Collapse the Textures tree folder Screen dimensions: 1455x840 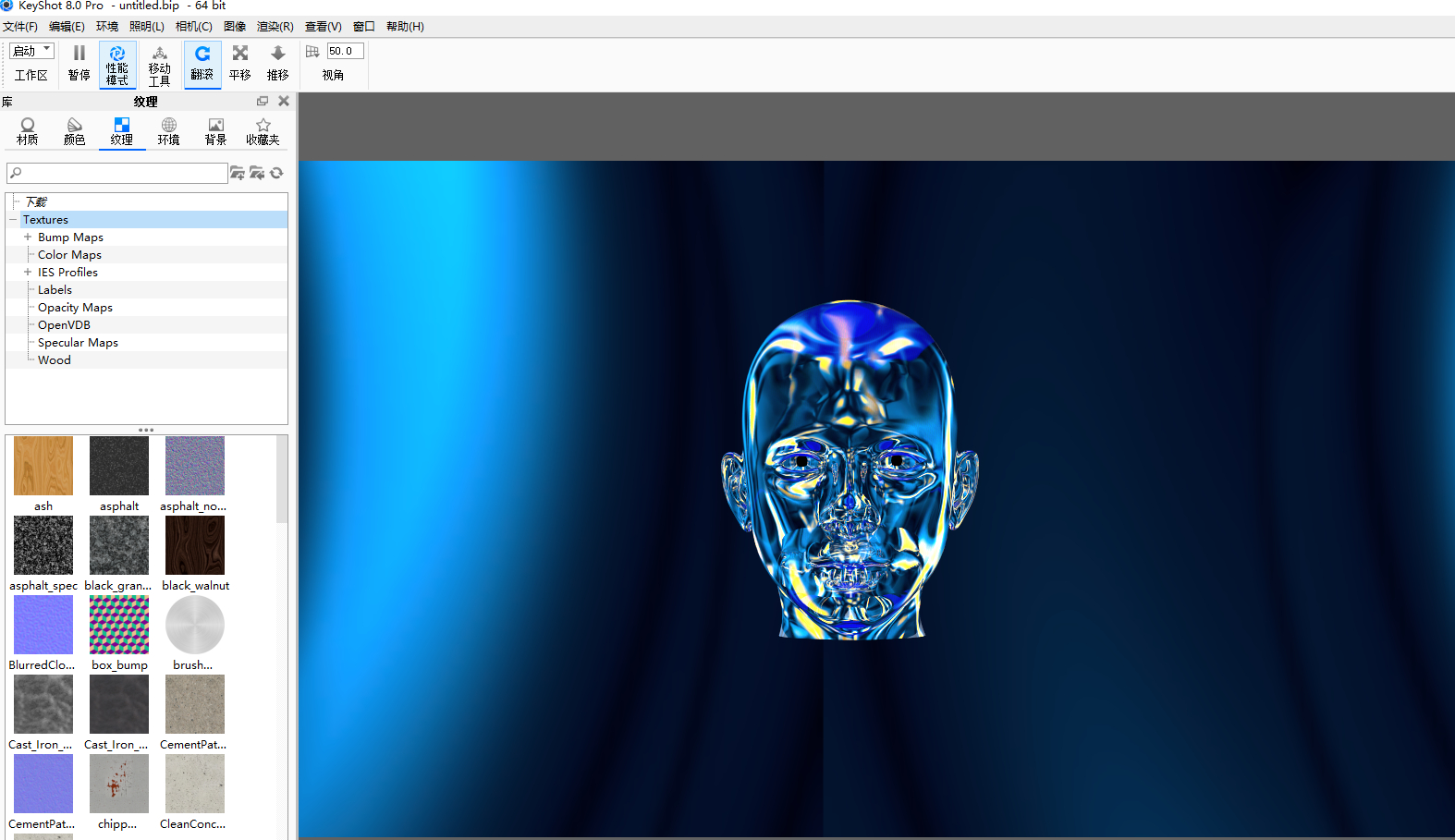pyautogui.click(x=13, y=220)
